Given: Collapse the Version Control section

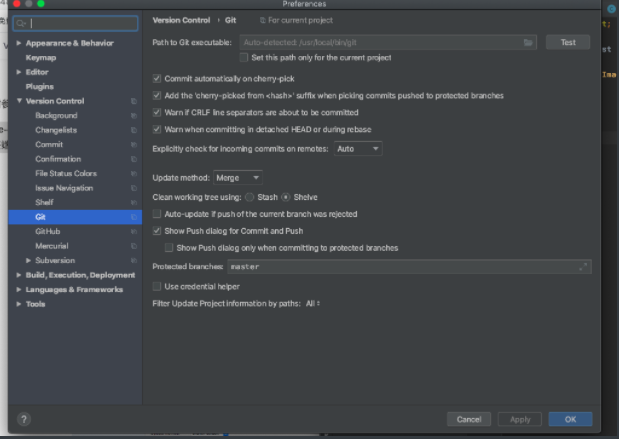Looking at the screenshot, I should (19, 101).
